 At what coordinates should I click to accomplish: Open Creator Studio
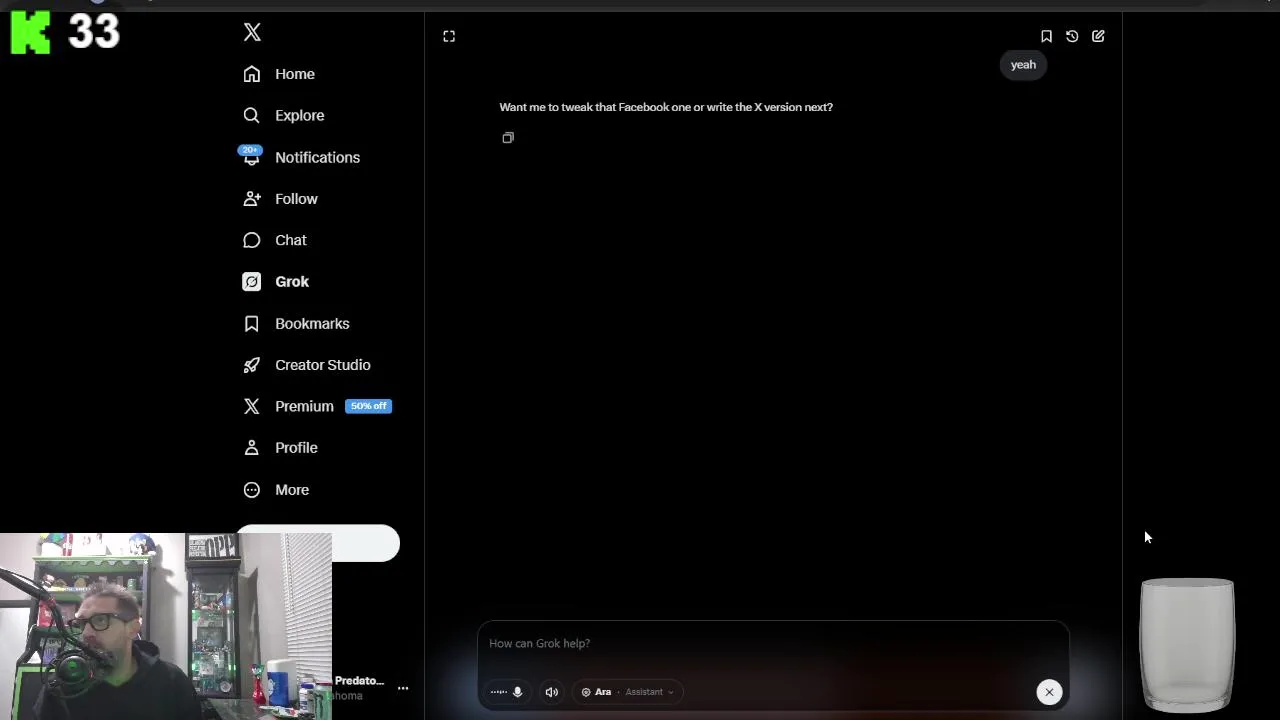[306, 365]
